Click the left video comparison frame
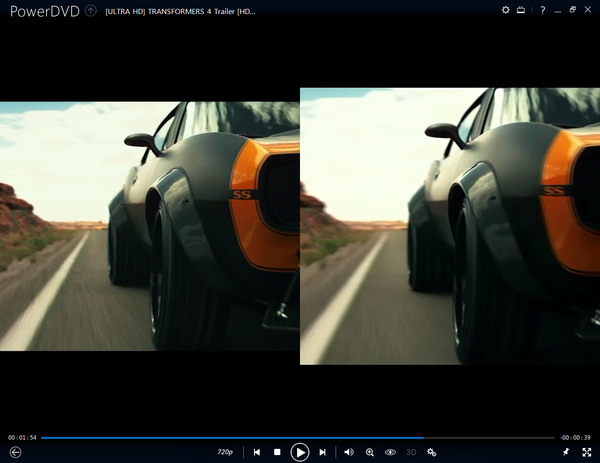 coord(150,226)
